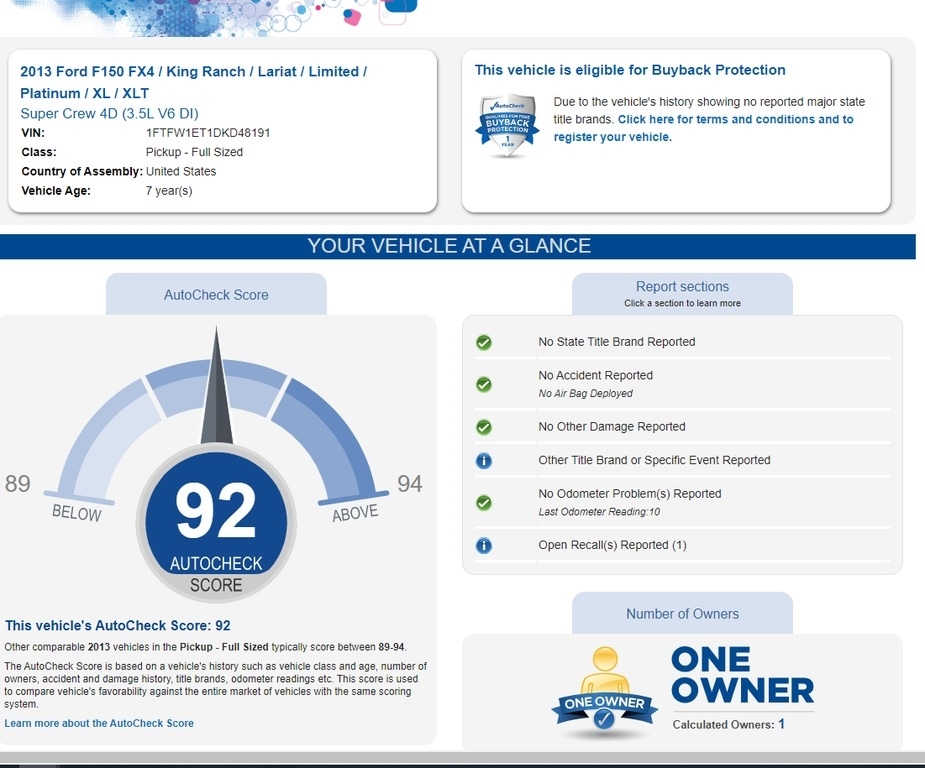
Task: Click the Buyback Protection shield badge
Action: coord(507,126)
